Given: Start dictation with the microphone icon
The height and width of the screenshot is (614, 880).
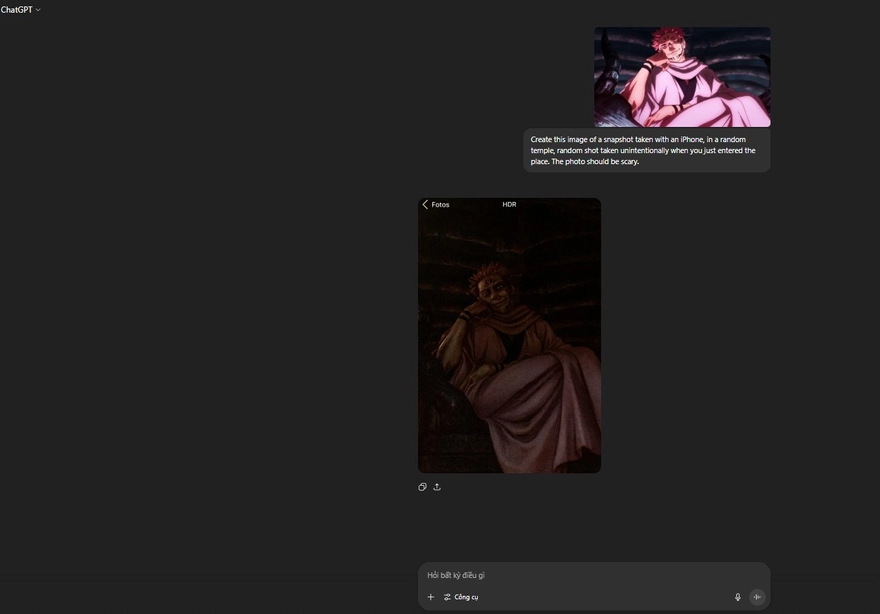Looking at the screenshot, I should (x=738, y=597).
